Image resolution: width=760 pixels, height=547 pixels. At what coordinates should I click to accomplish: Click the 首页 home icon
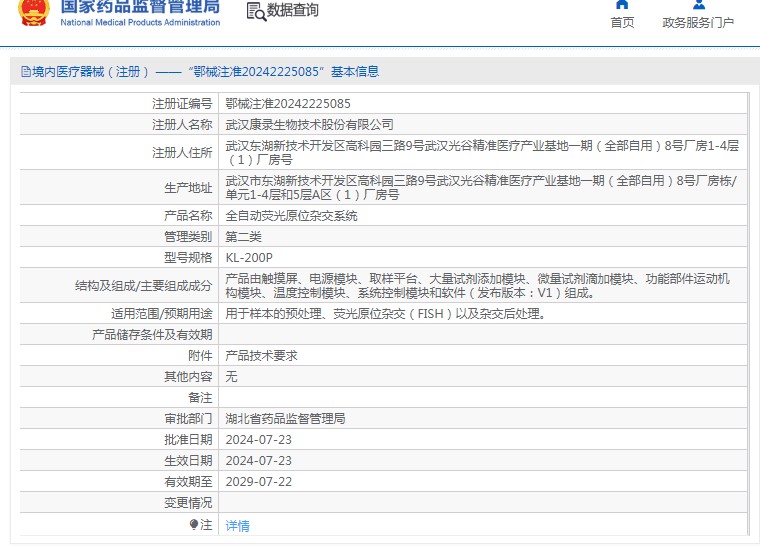coord(622,5)
